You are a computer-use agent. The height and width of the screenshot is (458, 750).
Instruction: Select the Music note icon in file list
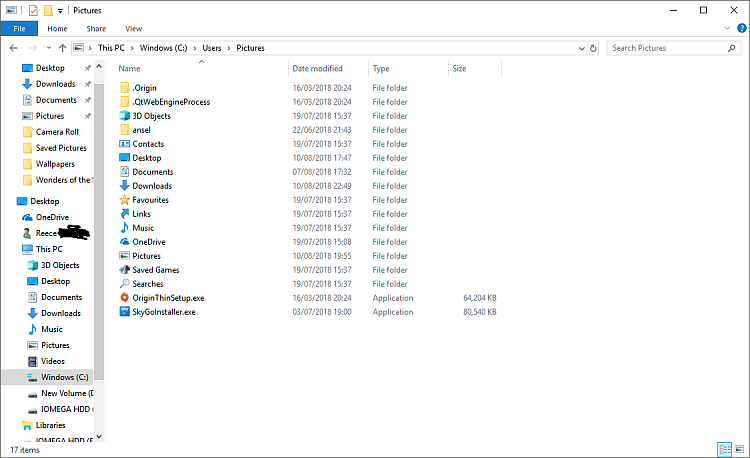(x=124, y=228)
